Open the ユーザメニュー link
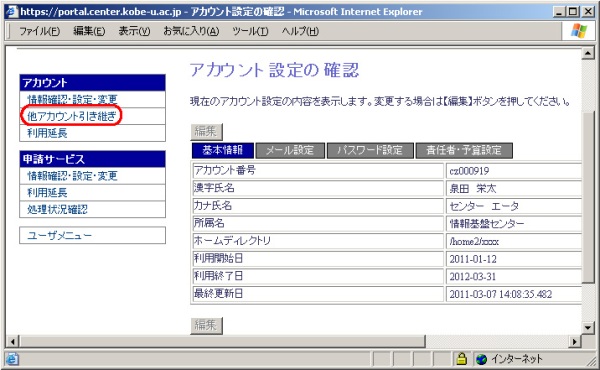This screenshot has width=600, height=370. pos(60,235)
